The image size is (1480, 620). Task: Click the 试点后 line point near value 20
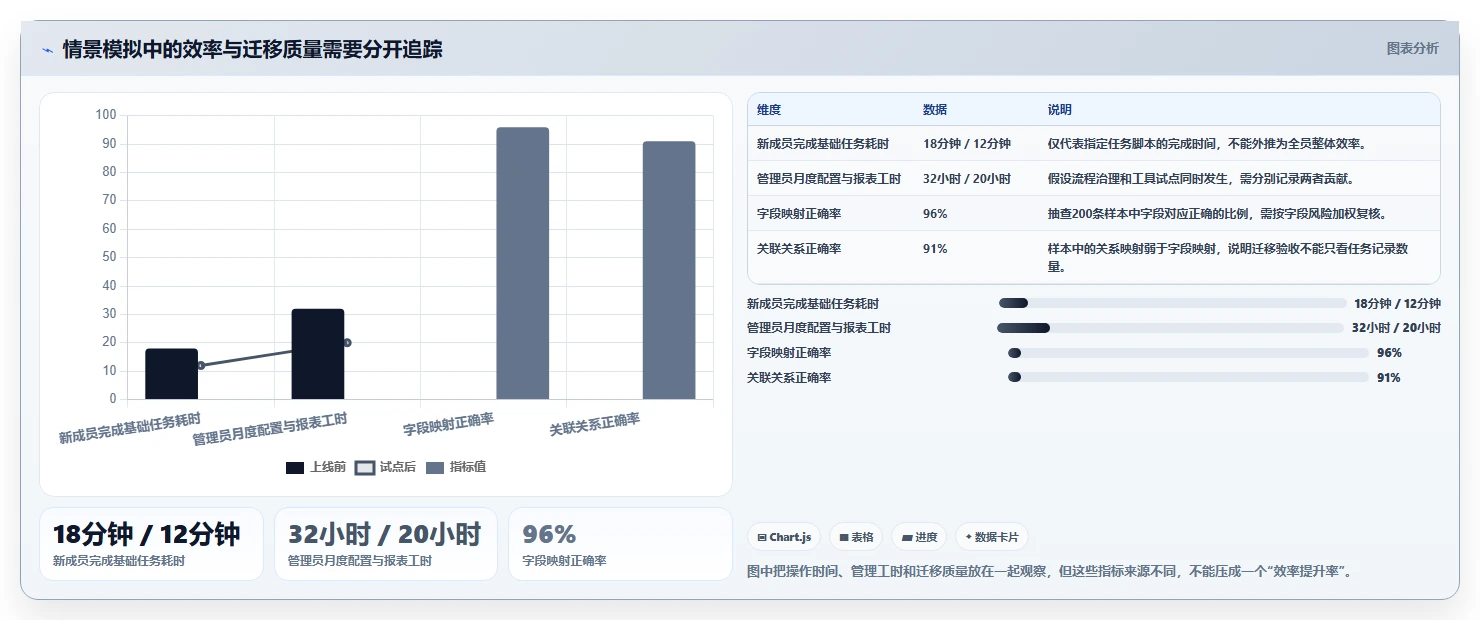(x=347, y=342)
